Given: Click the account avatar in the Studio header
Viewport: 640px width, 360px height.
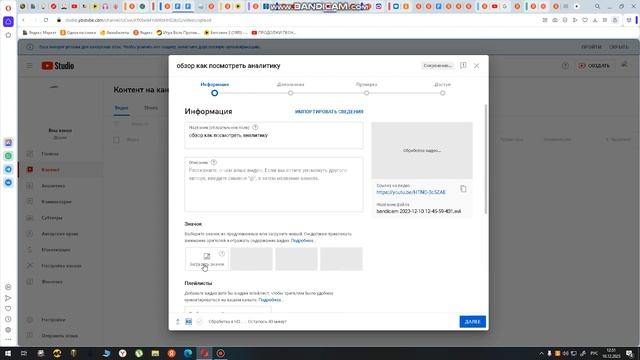Looking at the screenshot, I should pyautogui.click(x=624, y=65).
